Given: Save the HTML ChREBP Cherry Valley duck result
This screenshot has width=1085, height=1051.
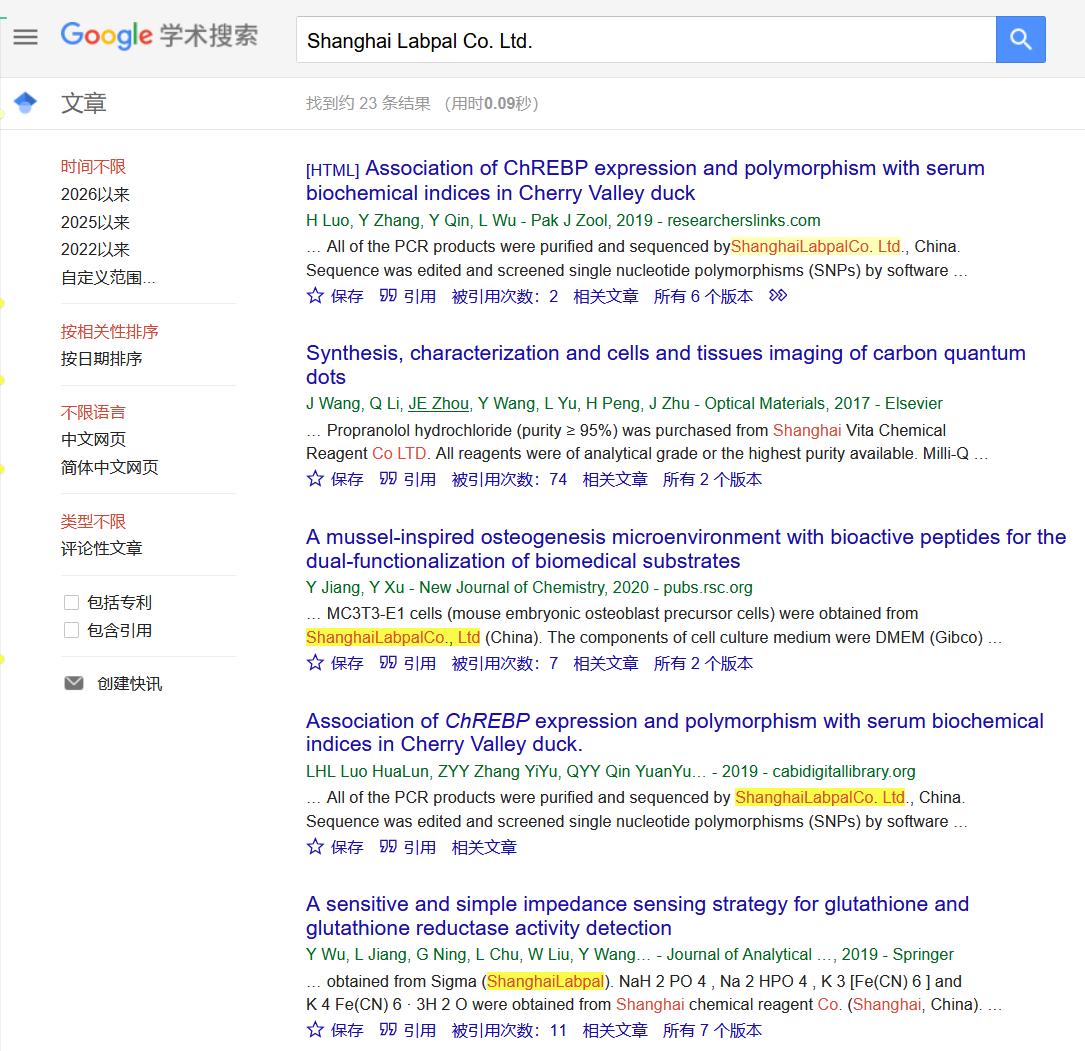Looking at the screenshot, I should tap(335, 296).
